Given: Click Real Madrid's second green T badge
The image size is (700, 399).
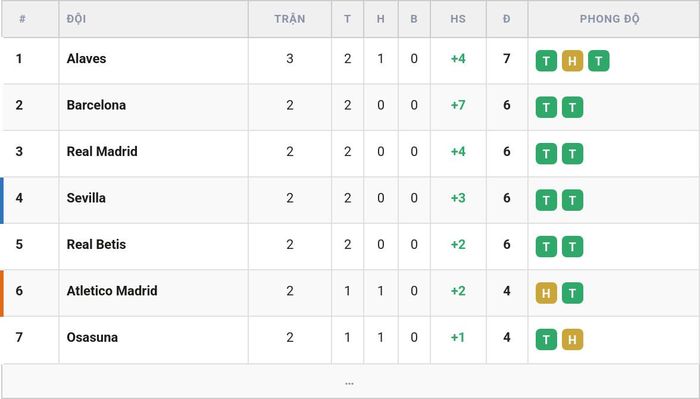Looking at the screenshot, I should 572,154.
